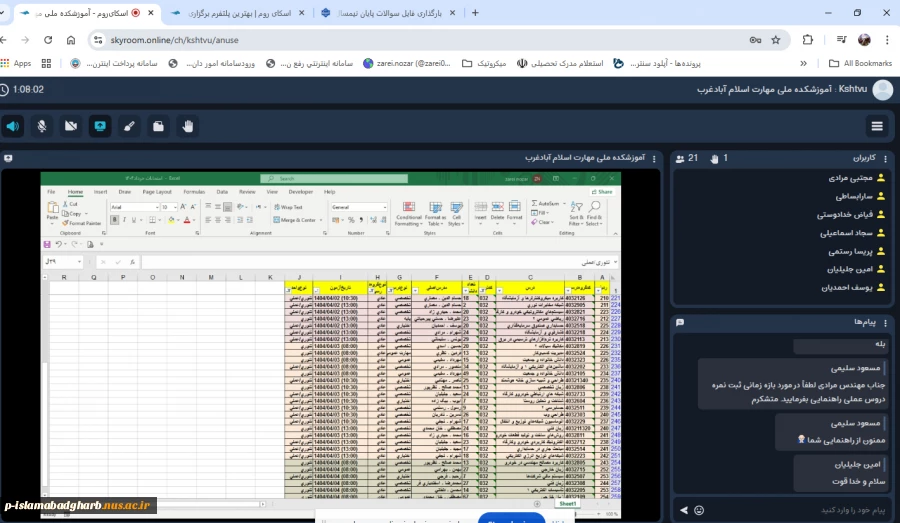Click the chat message input field
This screenshot has width=900, height=523.
pyautogui.click(x=798, y=510)
